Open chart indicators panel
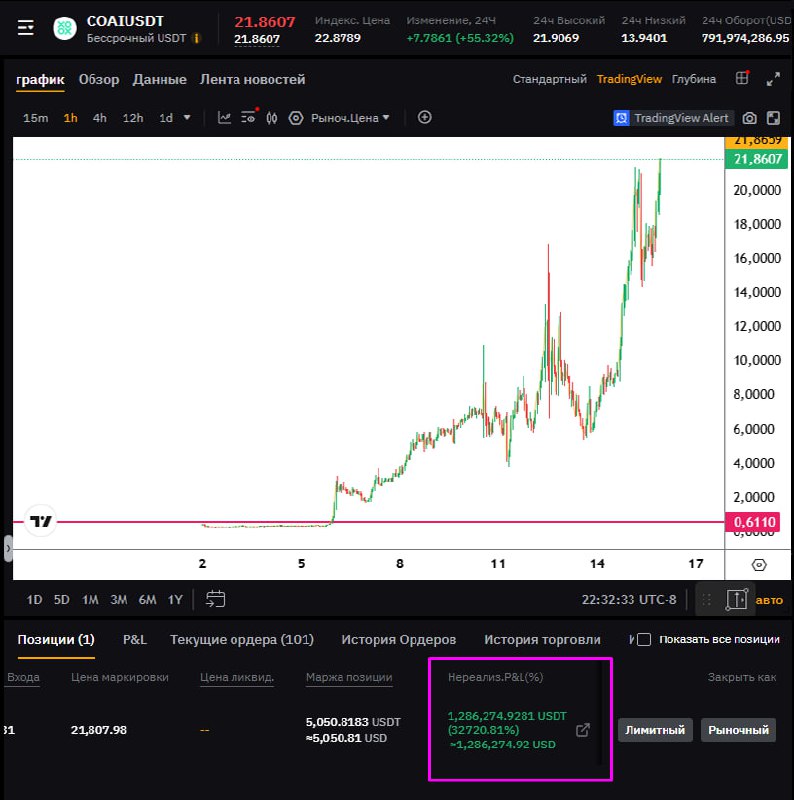This screenshot has width=794, height=800. pos(225,118)
